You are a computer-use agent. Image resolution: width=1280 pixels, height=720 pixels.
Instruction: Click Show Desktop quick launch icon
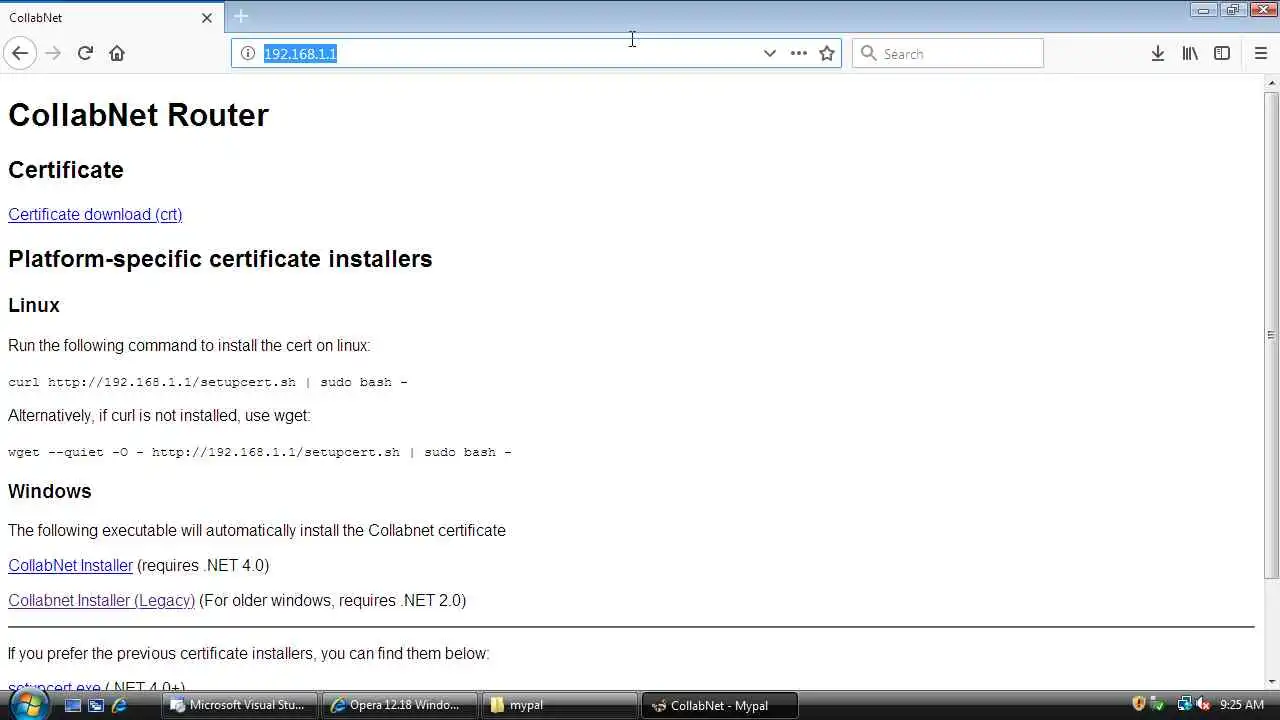[x=73, y=705]
